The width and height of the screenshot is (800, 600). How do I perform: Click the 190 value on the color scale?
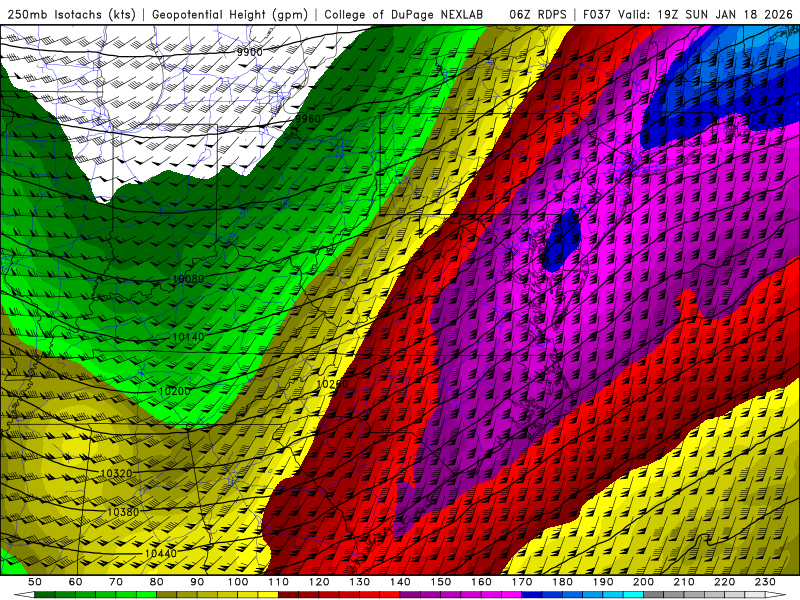click(x=603, y=582)
